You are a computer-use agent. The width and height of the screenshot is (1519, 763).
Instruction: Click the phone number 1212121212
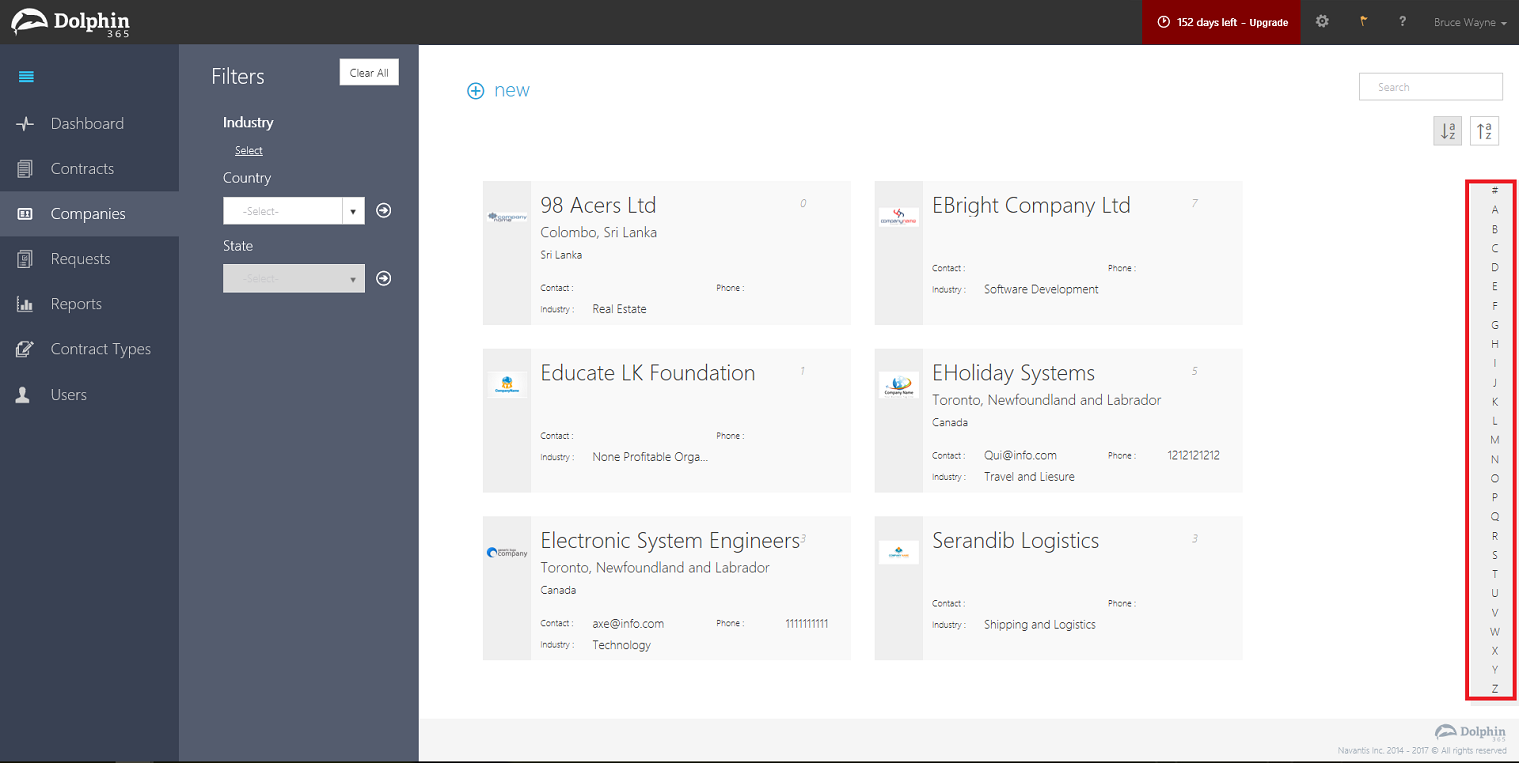point(1193,456)
